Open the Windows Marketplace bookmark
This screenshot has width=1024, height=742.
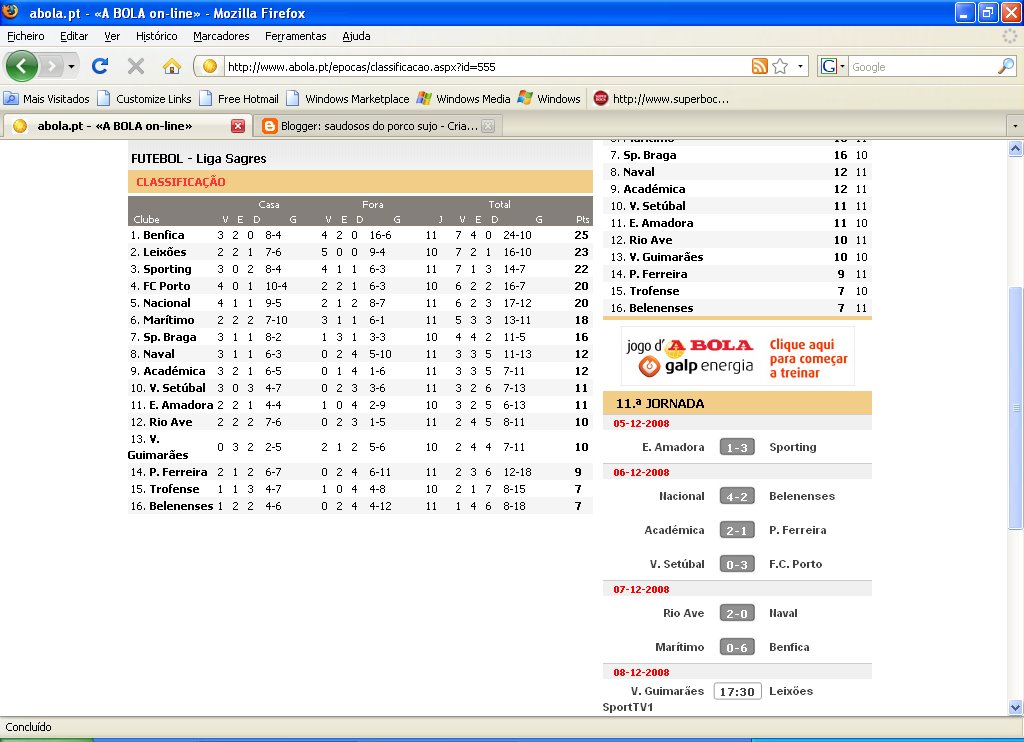point(348,99)
